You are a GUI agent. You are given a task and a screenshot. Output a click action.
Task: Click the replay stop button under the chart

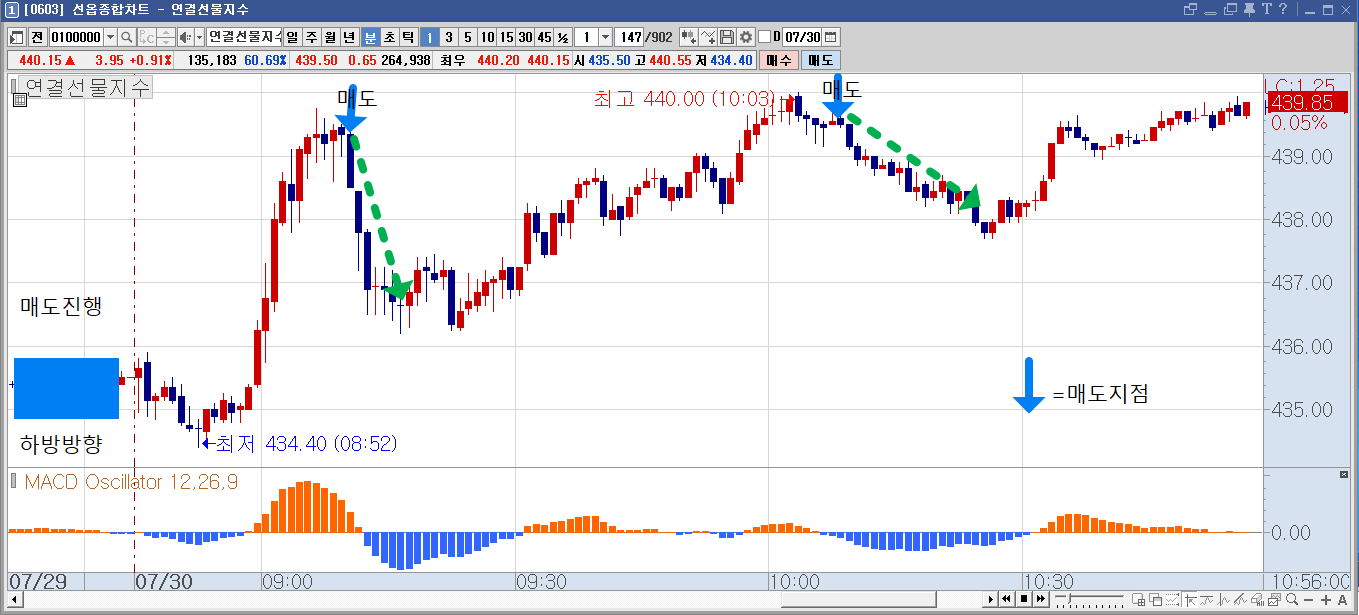coord(1024,600)
